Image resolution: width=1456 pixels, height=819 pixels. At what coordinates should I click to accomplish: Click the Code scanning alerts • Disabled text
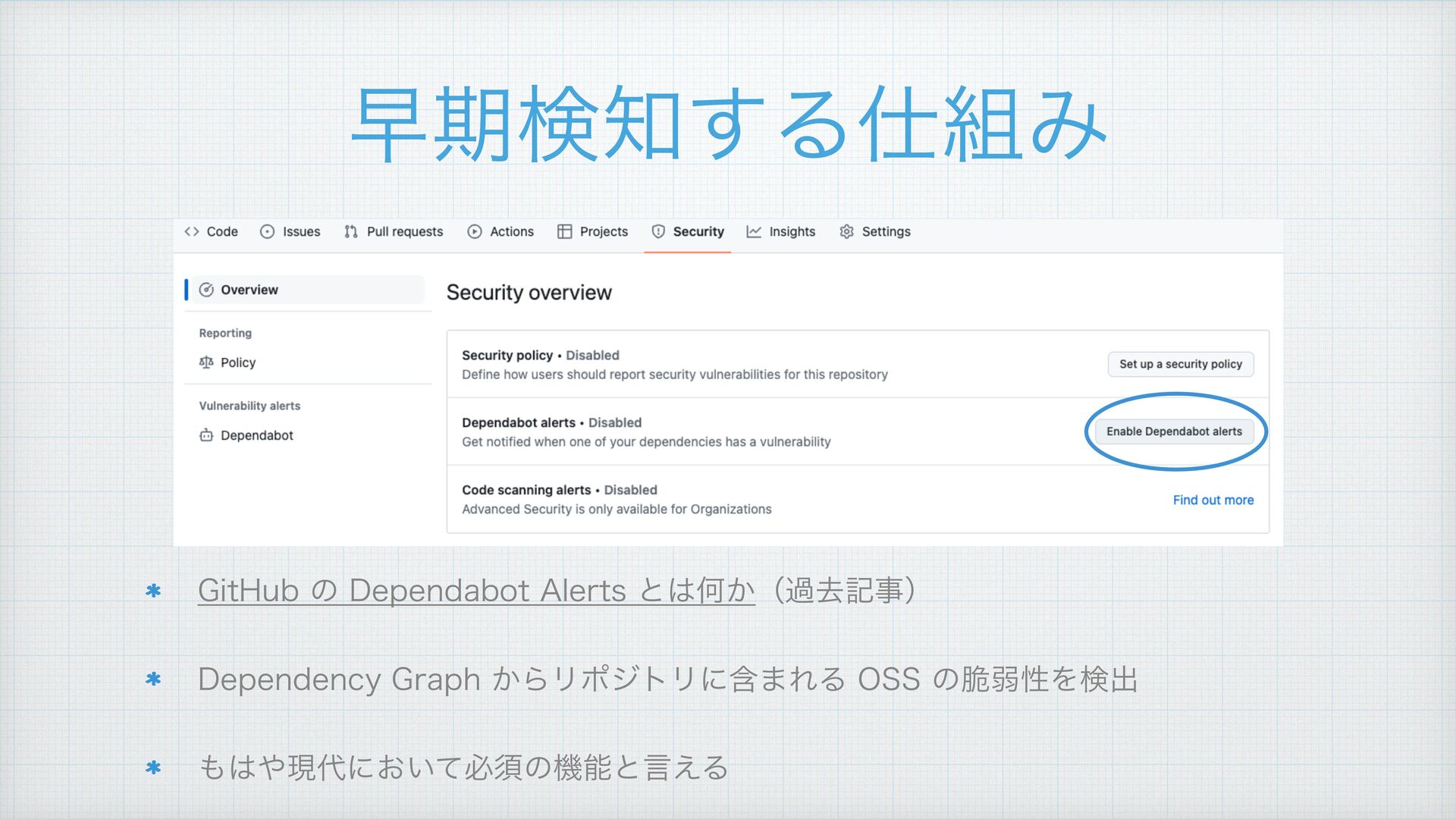(x=560, y=490)
